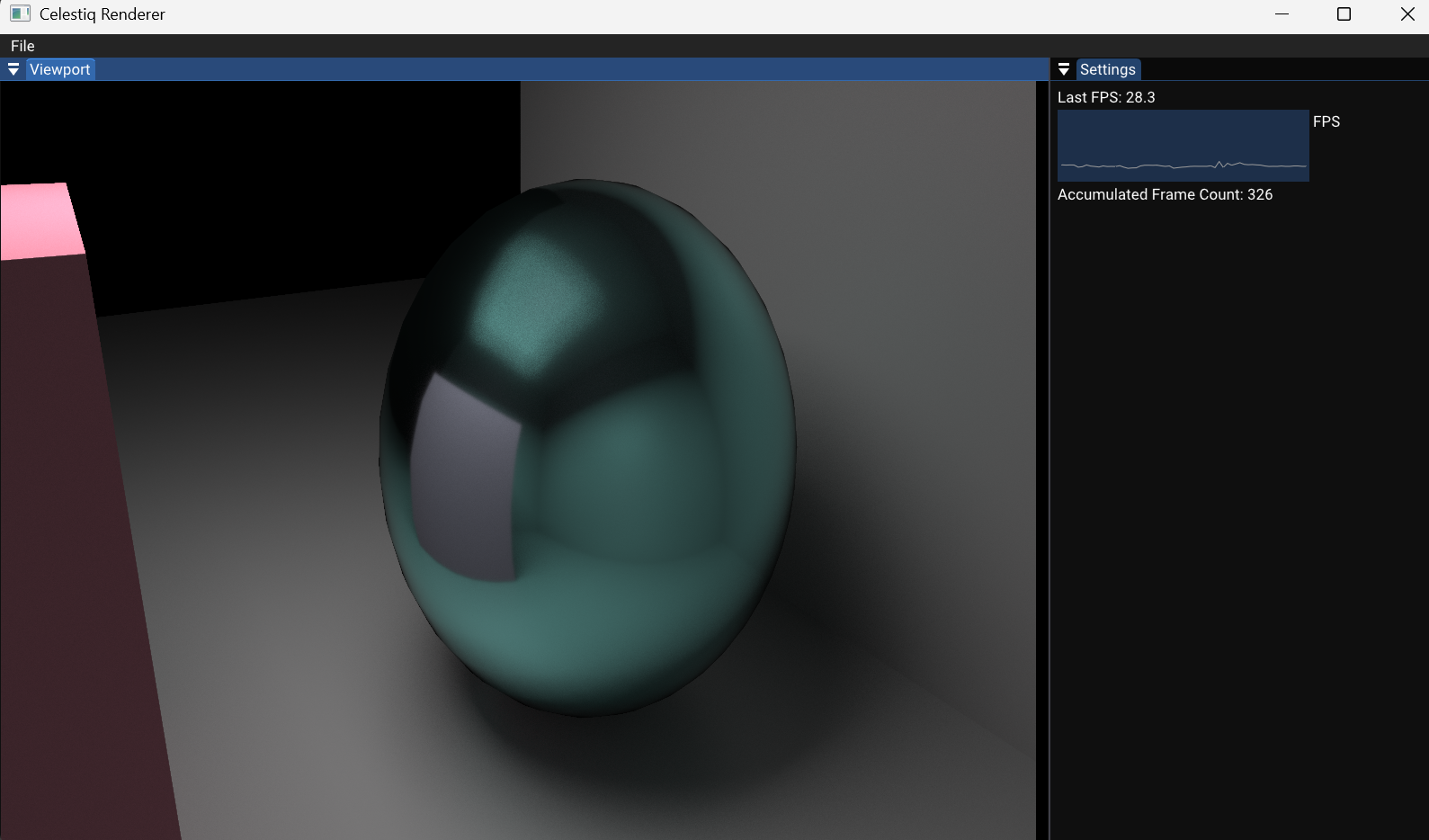1429x840 pixels.
Task: Click the FPS history graph
Action: pyautogui.click(x=1183, y=146)
